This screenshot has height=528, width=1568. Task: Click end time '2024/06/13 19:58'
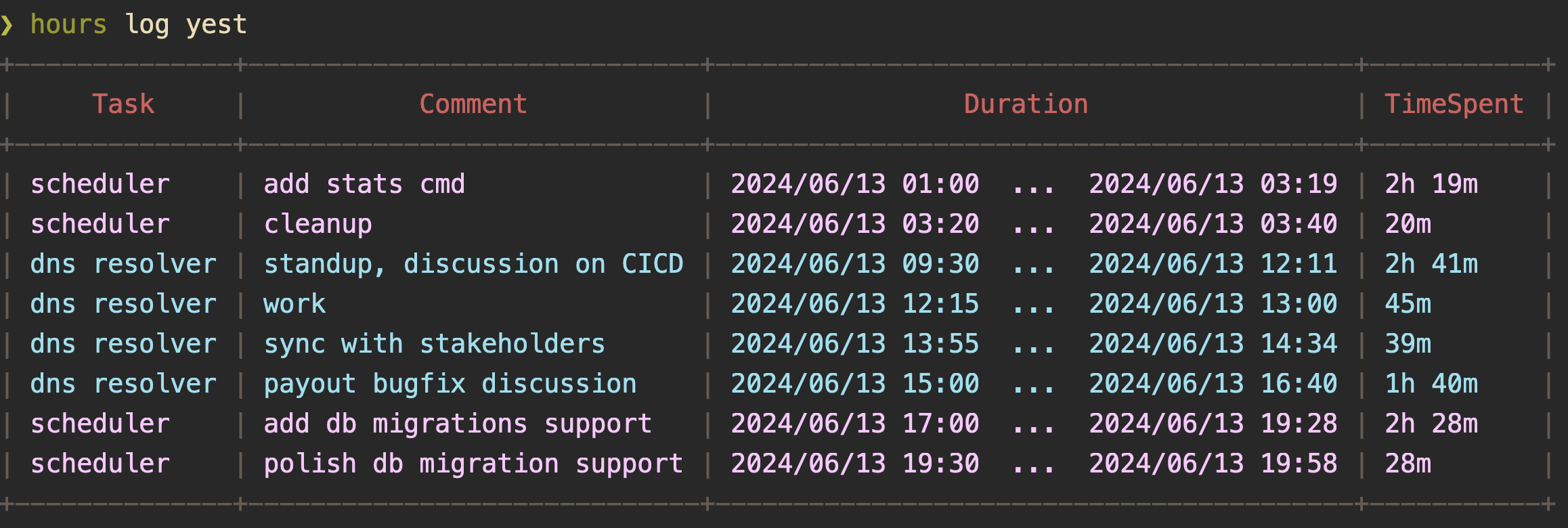pyautogui.click(x=1213, y=464)
